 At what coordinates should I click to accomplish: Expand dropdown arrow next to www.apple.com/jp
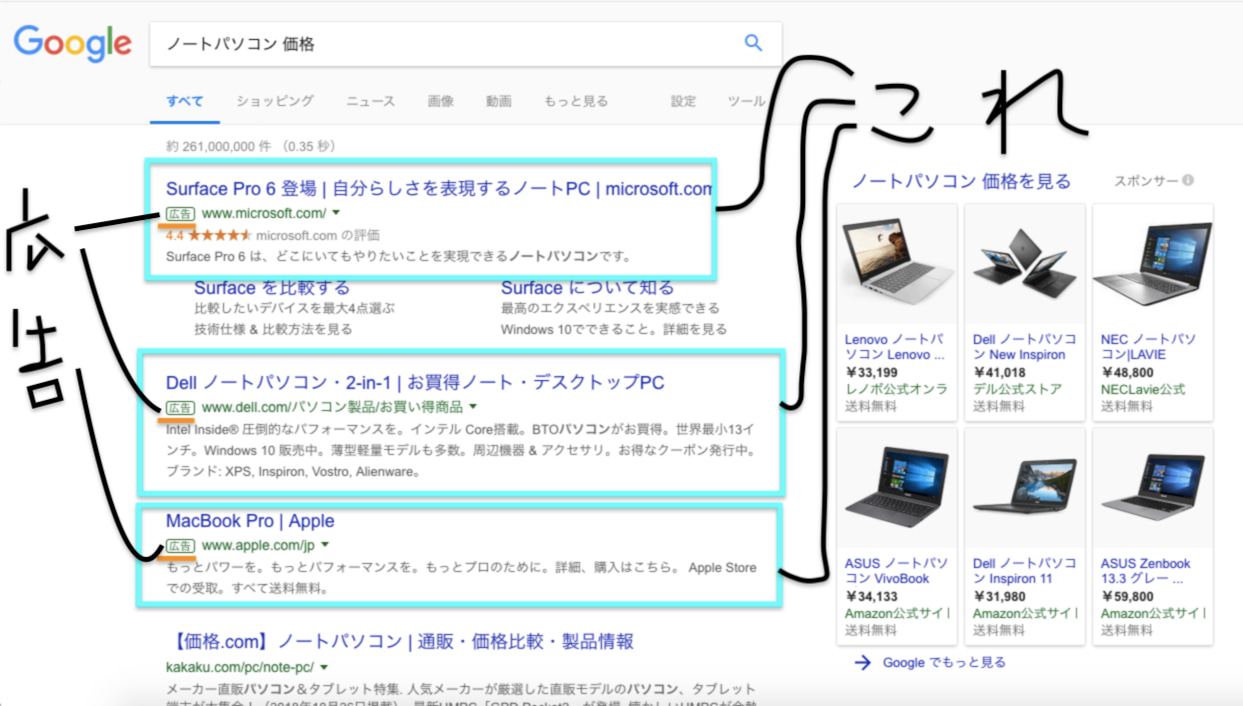325,545
